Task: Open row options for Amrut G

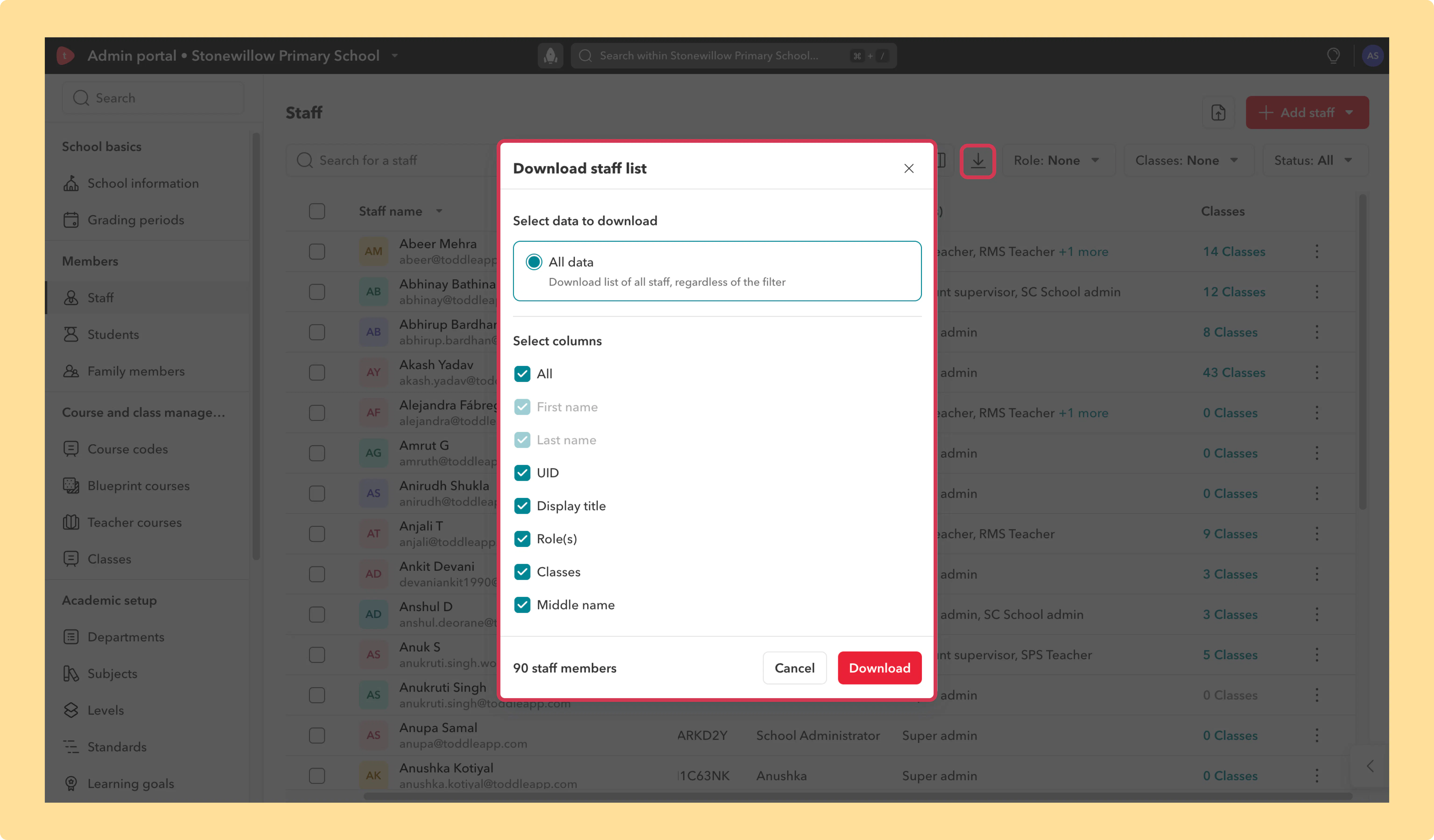Action: pyautogui.click(x=1317, y=453)
